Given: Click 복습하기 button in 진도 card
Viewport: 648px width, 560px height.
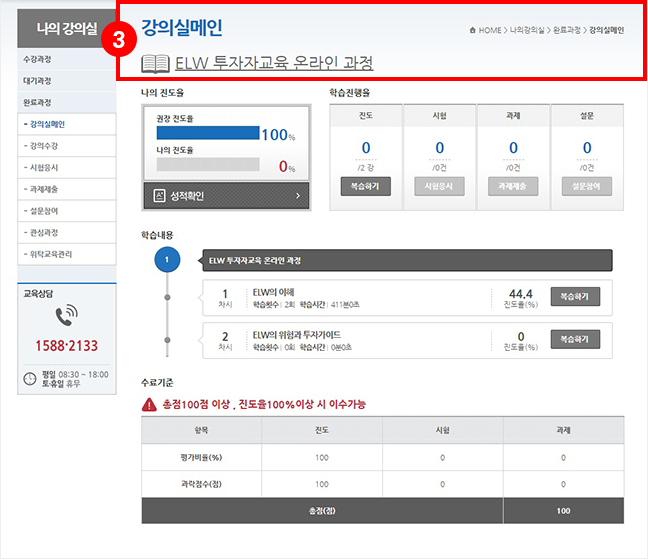Looking at the screenshot, I should coord(366,186).
